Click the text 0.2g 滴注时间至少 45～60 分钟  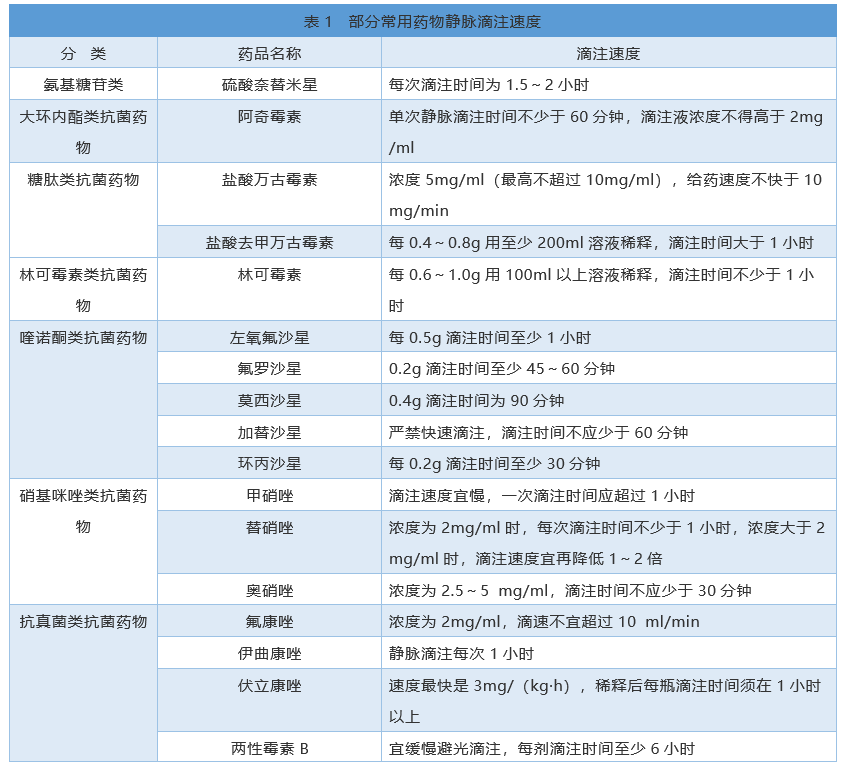(502, 369)
